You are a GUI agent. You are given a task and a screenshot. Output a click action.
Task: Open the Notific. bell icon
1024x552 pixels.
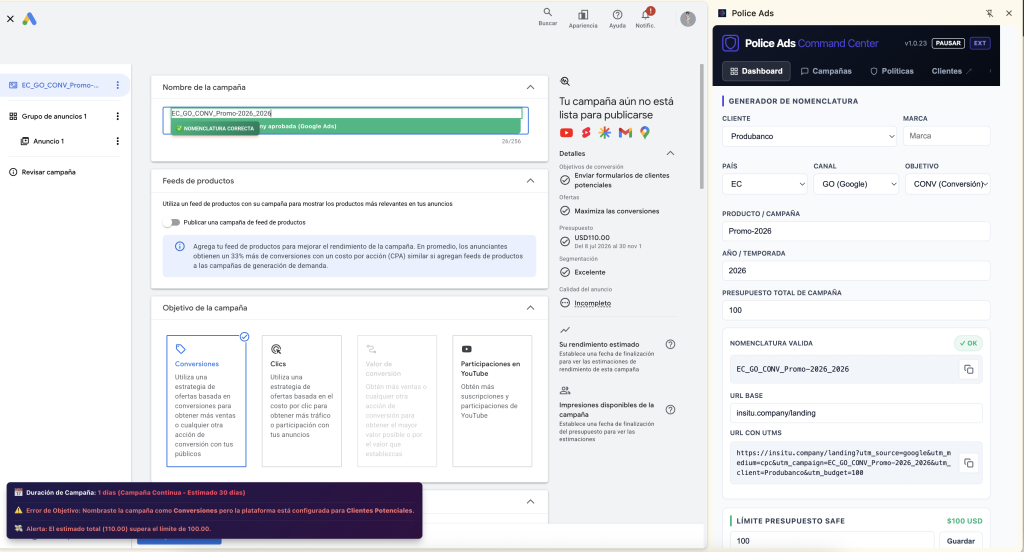(645, 14)
